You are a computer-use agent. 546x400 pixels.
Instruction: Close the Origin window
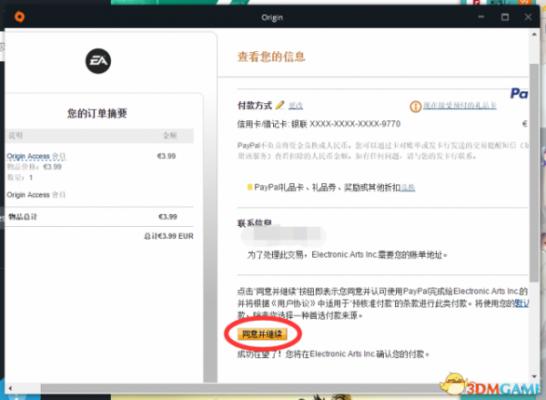(x=528, y=17)
